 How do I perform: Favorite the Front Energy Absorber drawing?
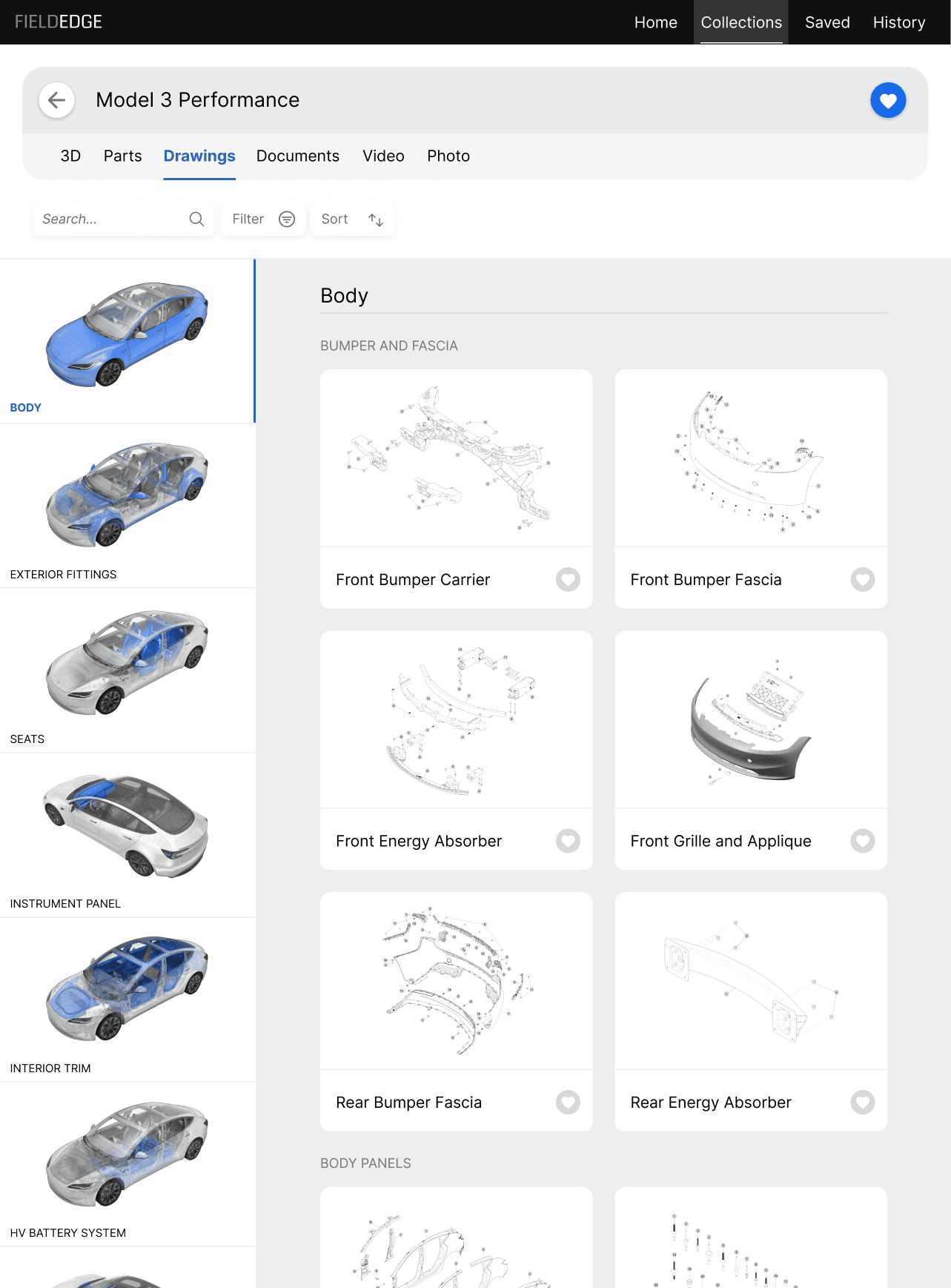click(x=568, y=841)
